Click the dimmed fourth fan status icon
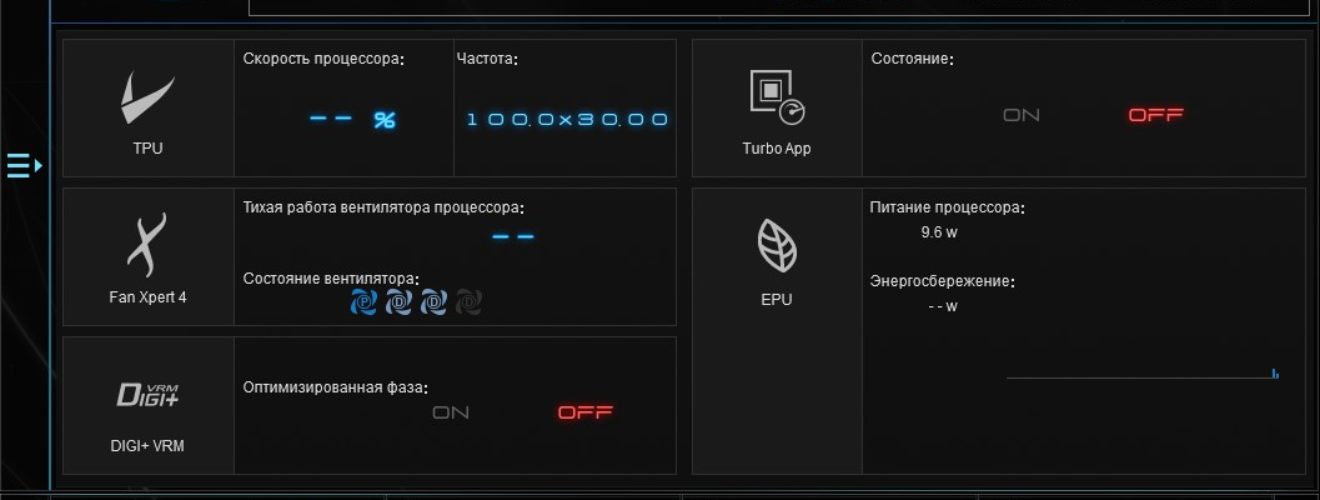Image resolution: width=1320 pixels, height=500 pixels. pyautogui.click(x=469, y=302)
